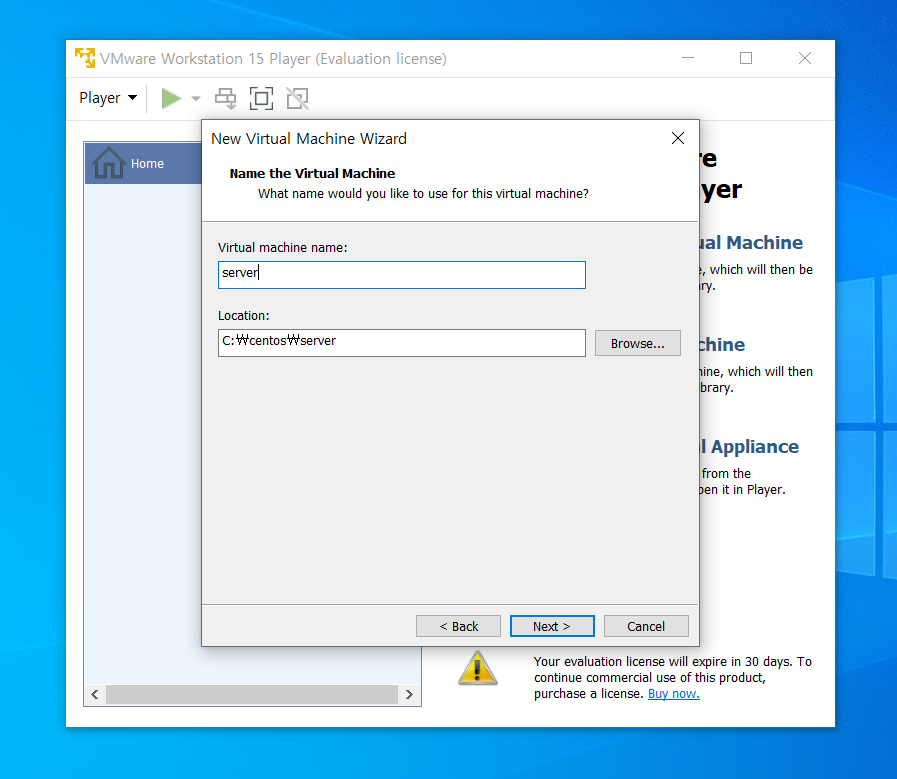Click the library scrollbar left arrow
The width and height of the screenshot is (897, 779).
point(95,694)
